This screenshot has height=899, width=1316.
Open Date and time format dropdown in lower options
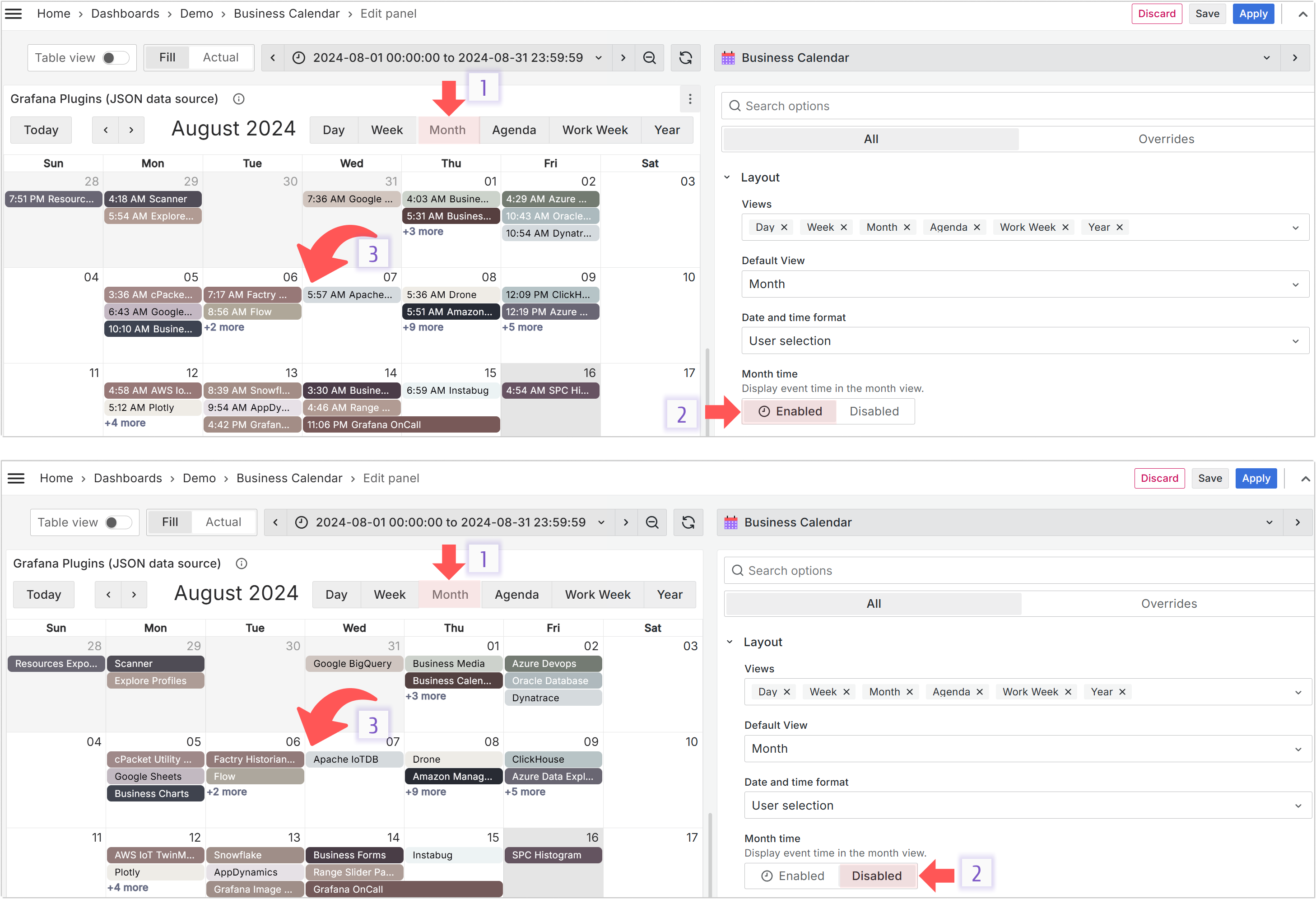click(1027, 806)
